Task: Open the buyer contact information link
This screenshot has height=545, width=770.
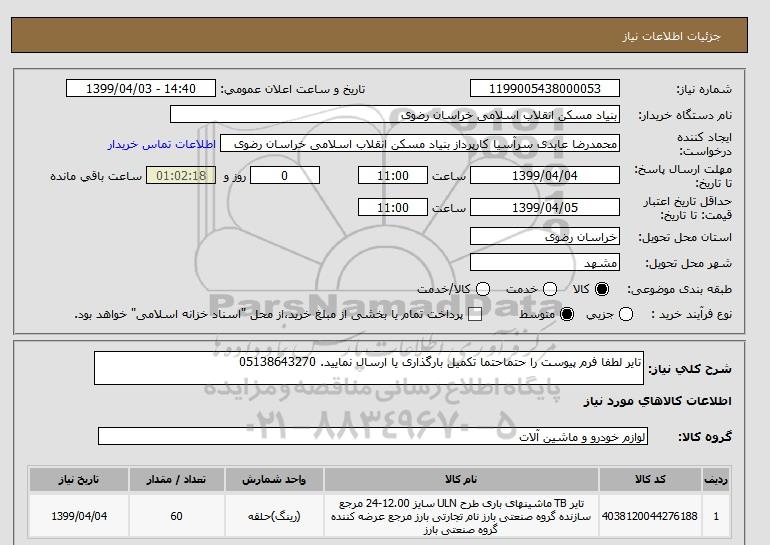Action: tap(162, 145)
